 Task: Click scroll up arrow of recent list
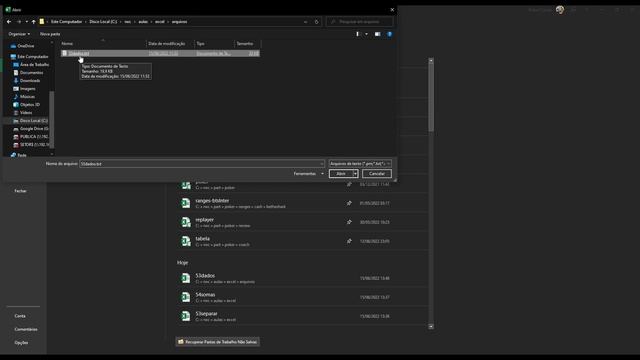click(x=431, y=60)
